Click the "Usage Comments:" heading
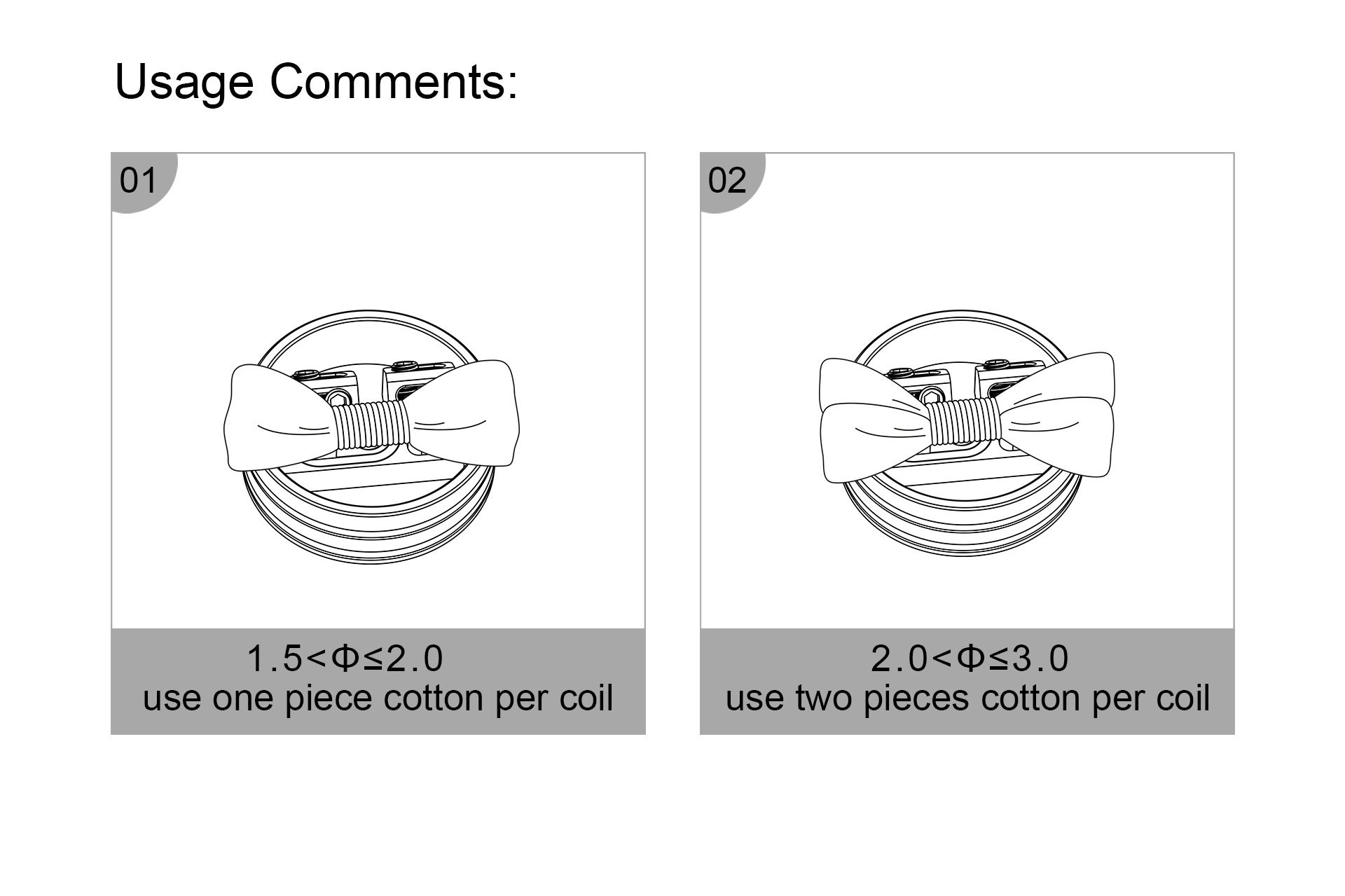Image resolution: width=1345 pixels, height=896 pixels. [315, 82]
